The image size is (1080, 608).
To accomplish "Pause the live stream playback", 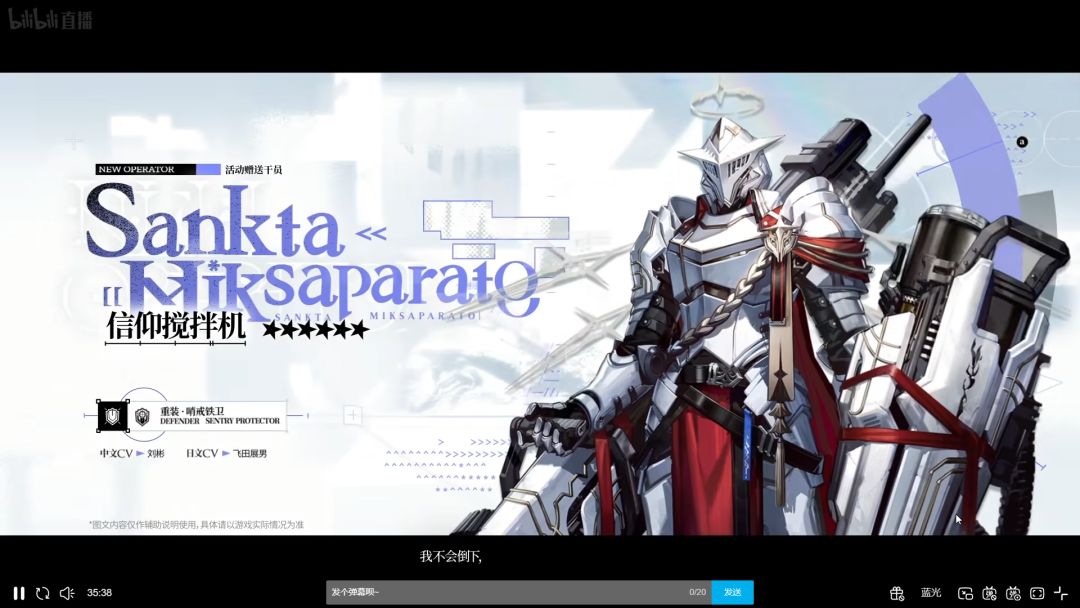I will (19, 593).
